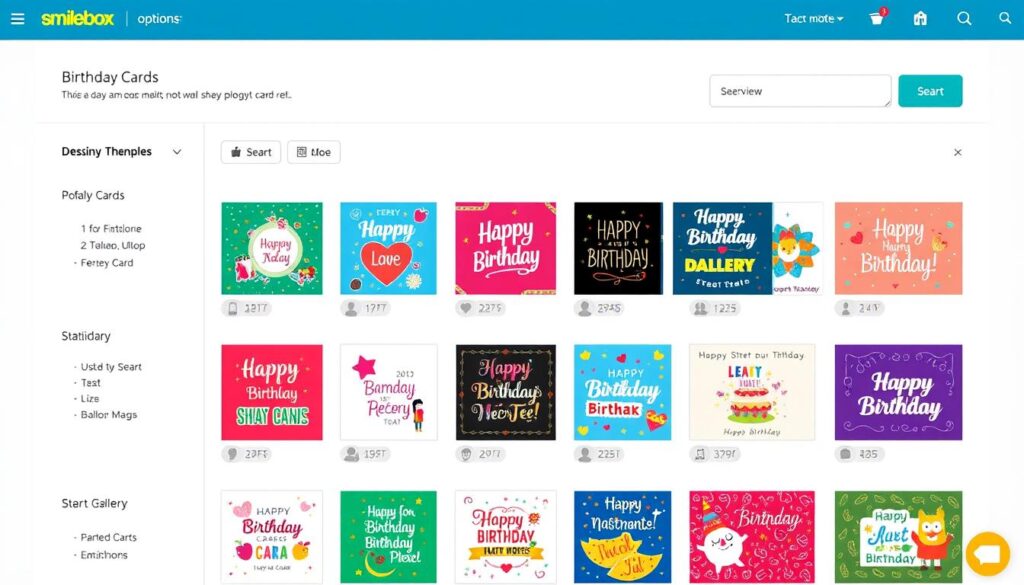
Task: Click the rightmost search icon in the header
Action: (1005, 18)
